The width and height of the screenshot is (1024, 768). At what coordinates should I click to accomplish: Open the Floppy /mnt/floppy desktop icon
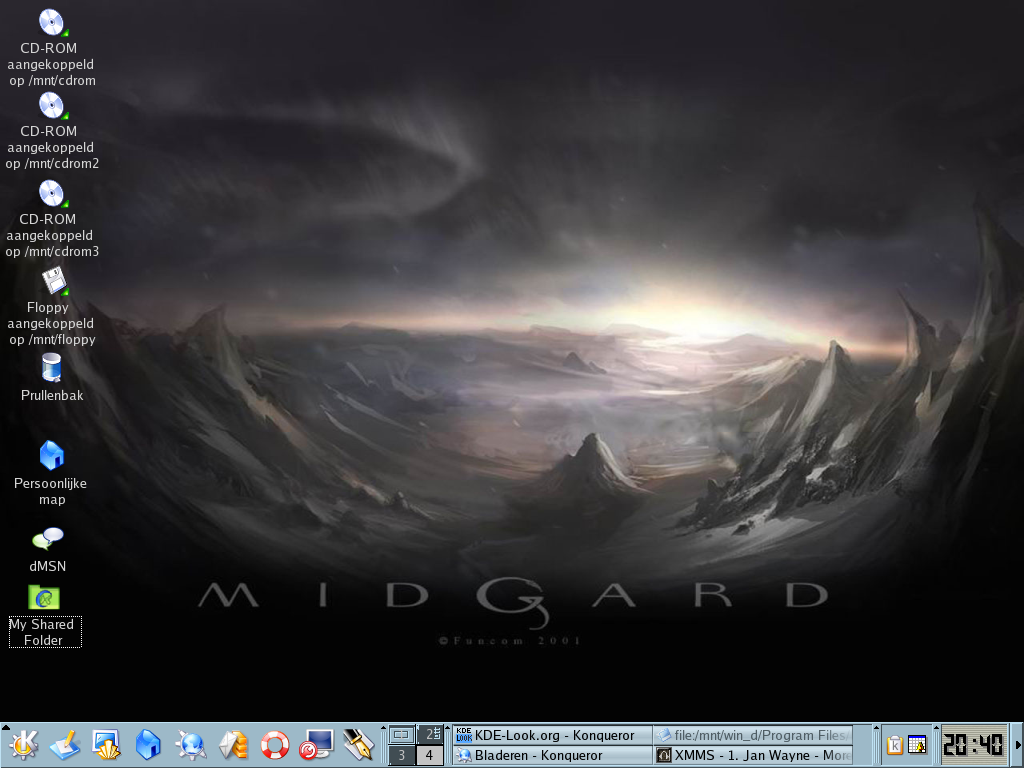coord(54,281)
